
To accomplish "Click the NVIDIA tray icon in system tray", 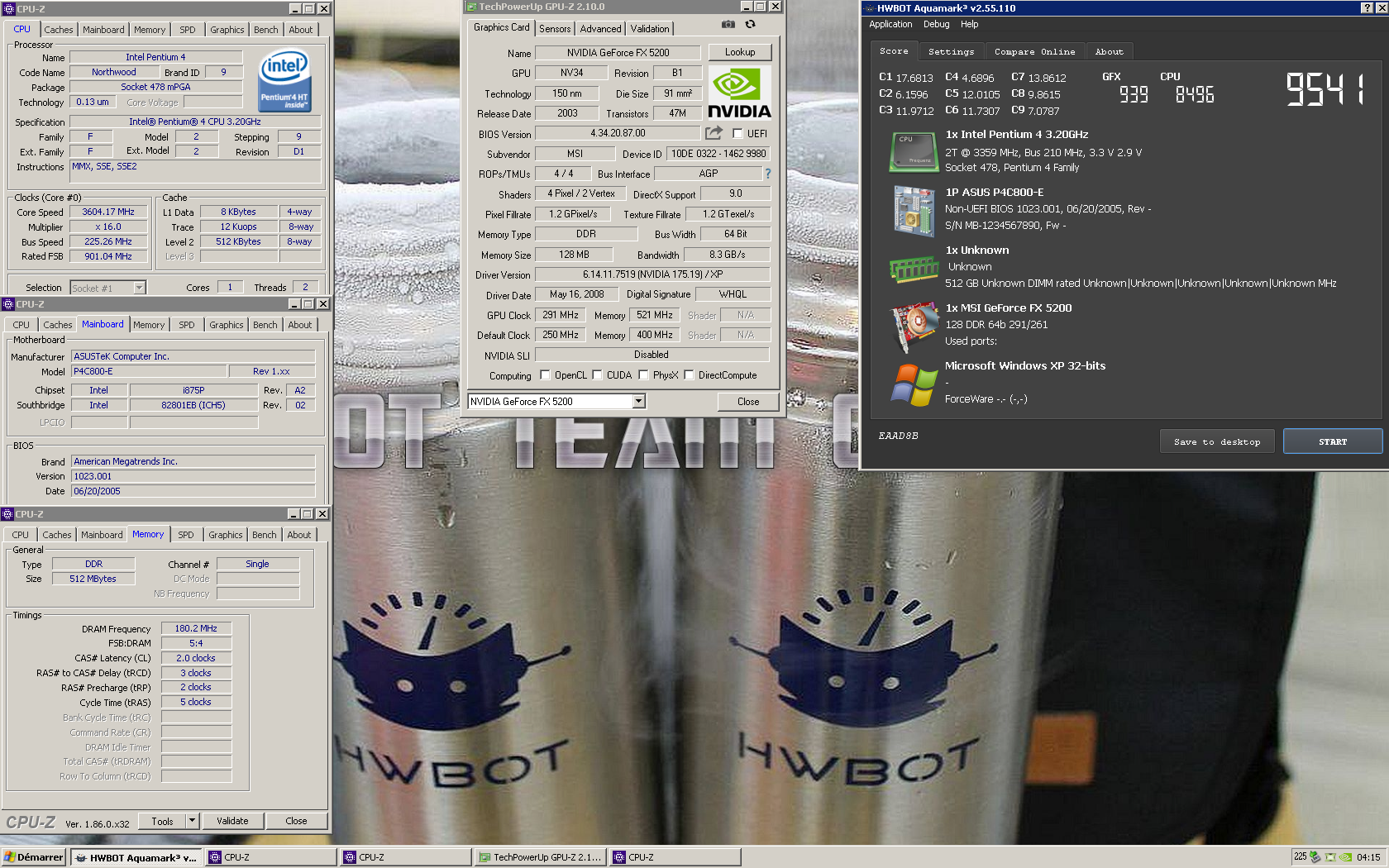I will pos(1345,856).
